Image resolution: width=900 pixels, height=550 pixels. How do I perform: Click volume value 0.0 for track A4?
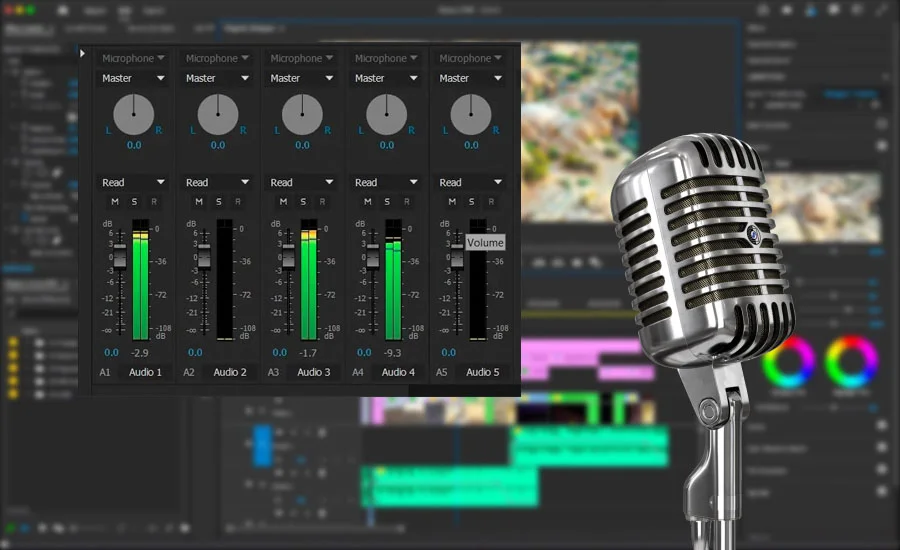click(364, 353)
